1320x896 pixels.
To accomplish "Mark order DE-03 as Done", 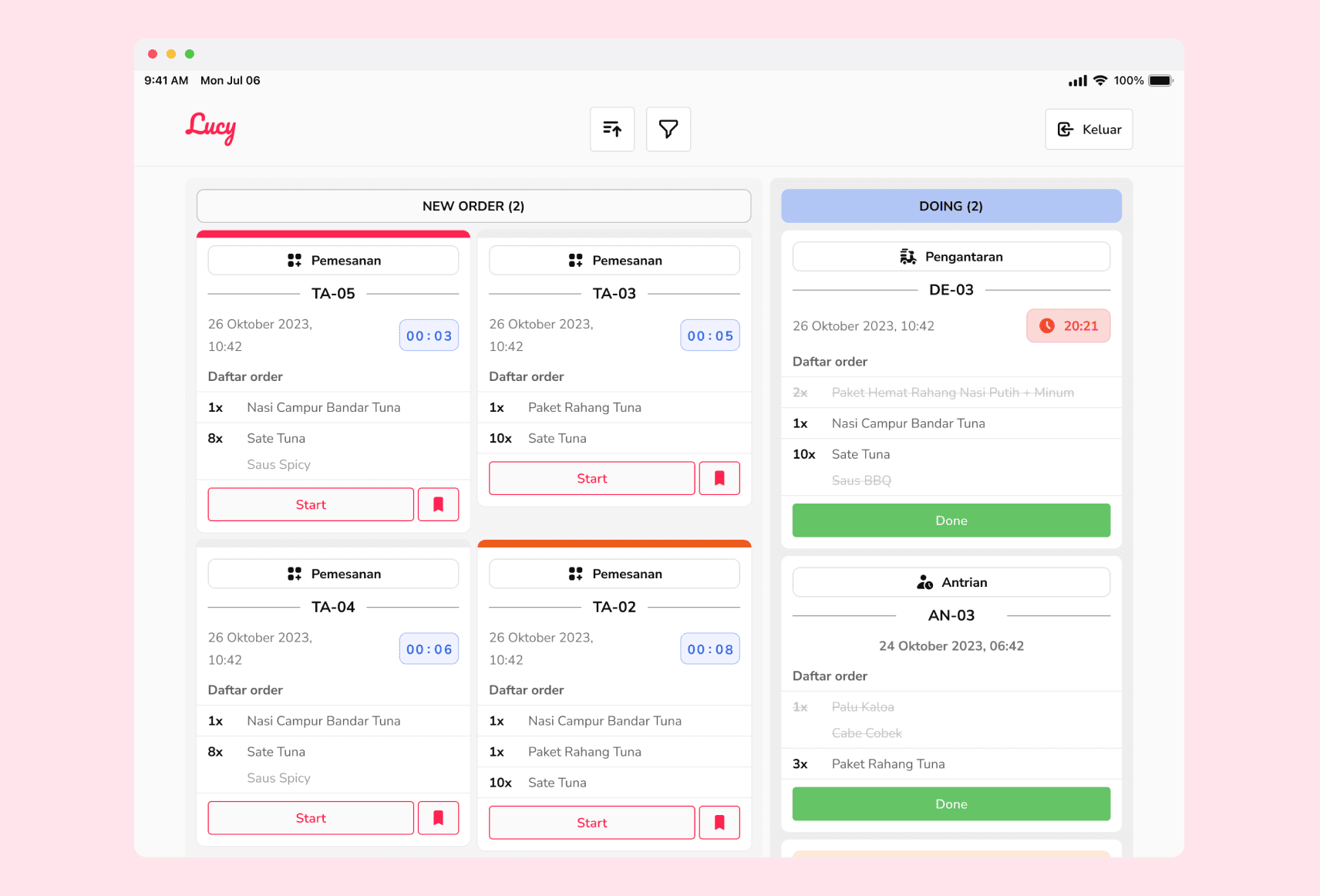I will point(951,520).
